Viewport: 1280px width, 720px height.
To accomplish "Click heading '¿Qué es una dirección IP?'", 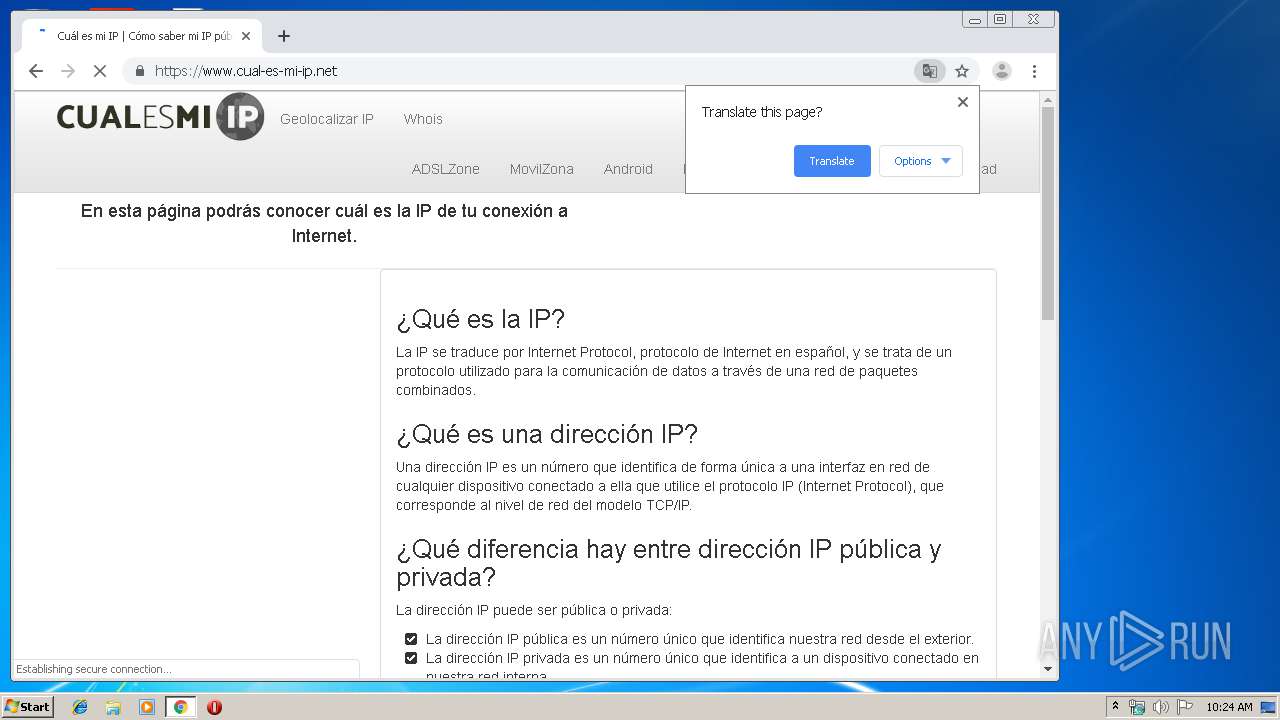I will (x=547, y=434).
